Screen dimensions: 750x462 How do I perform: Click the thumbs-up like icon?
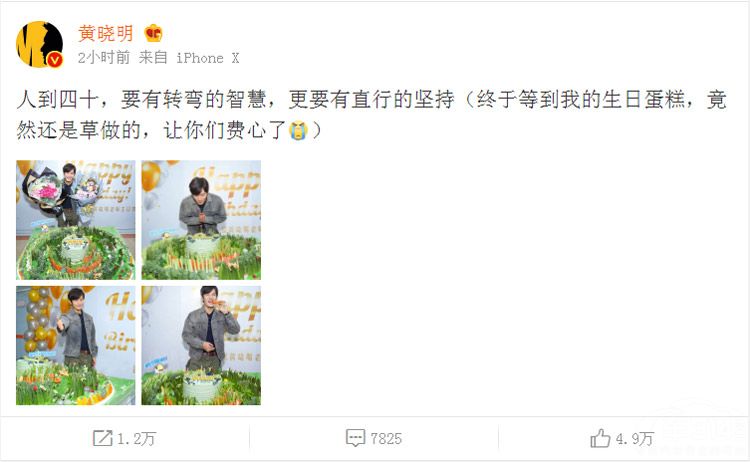(x=600, y=438)
